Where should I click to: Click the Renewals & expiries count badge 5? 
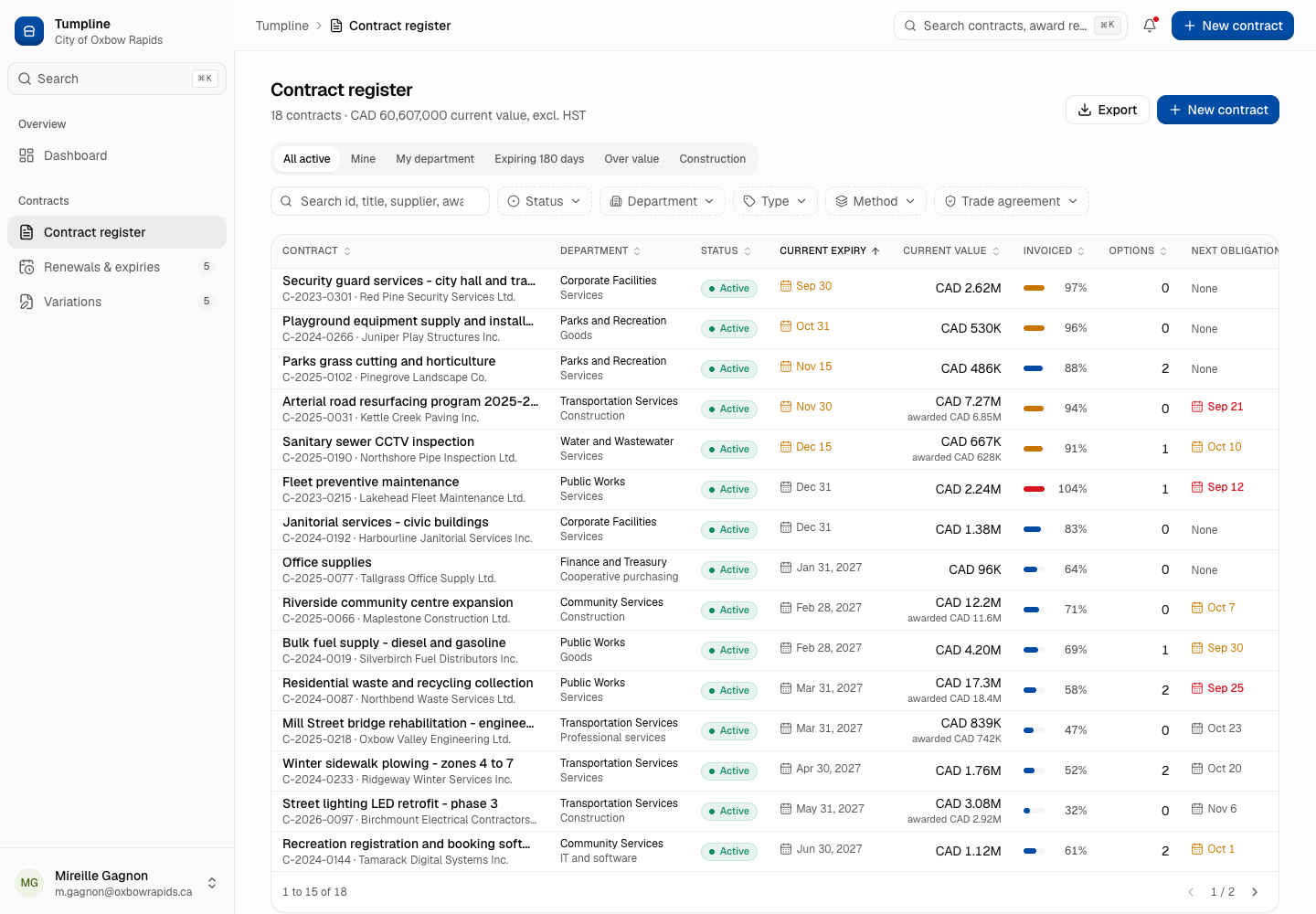click(x=207, y=267)
